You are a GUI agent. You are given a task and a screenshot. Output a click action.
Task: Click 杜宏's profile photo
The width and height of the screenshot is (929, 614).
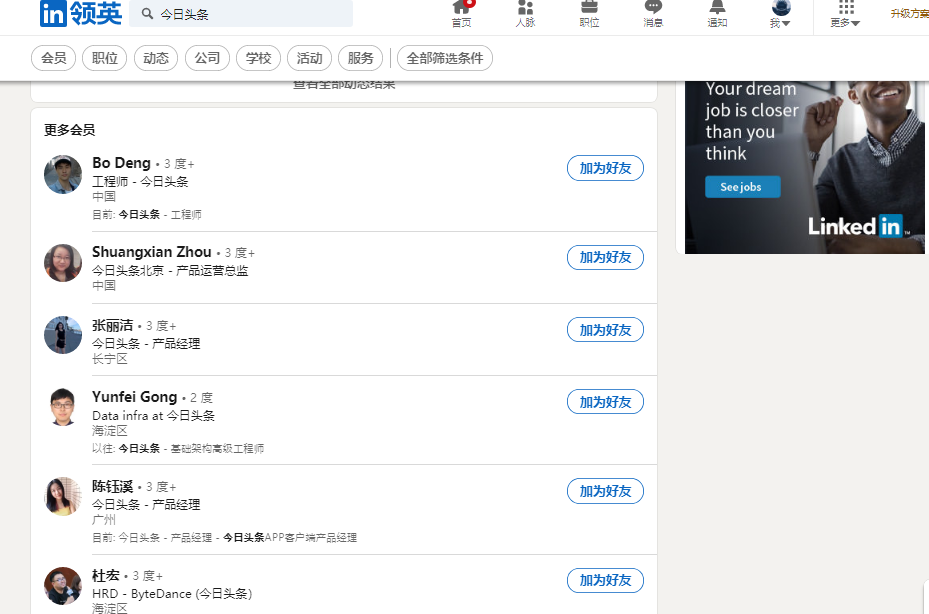(63, 586)
